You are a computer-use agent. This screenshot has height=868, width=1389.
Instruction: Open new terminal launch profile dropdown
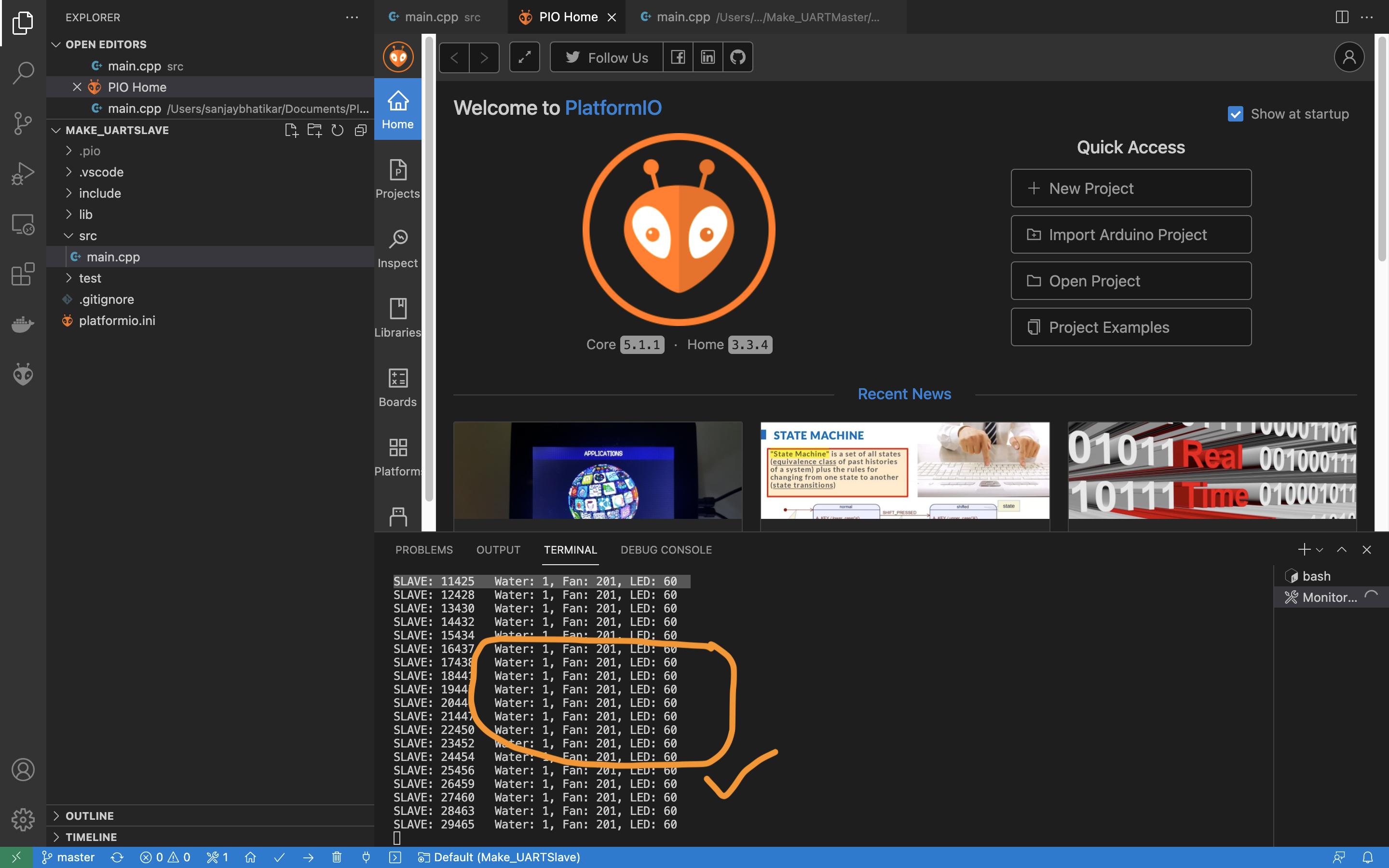pos(1320,550)
